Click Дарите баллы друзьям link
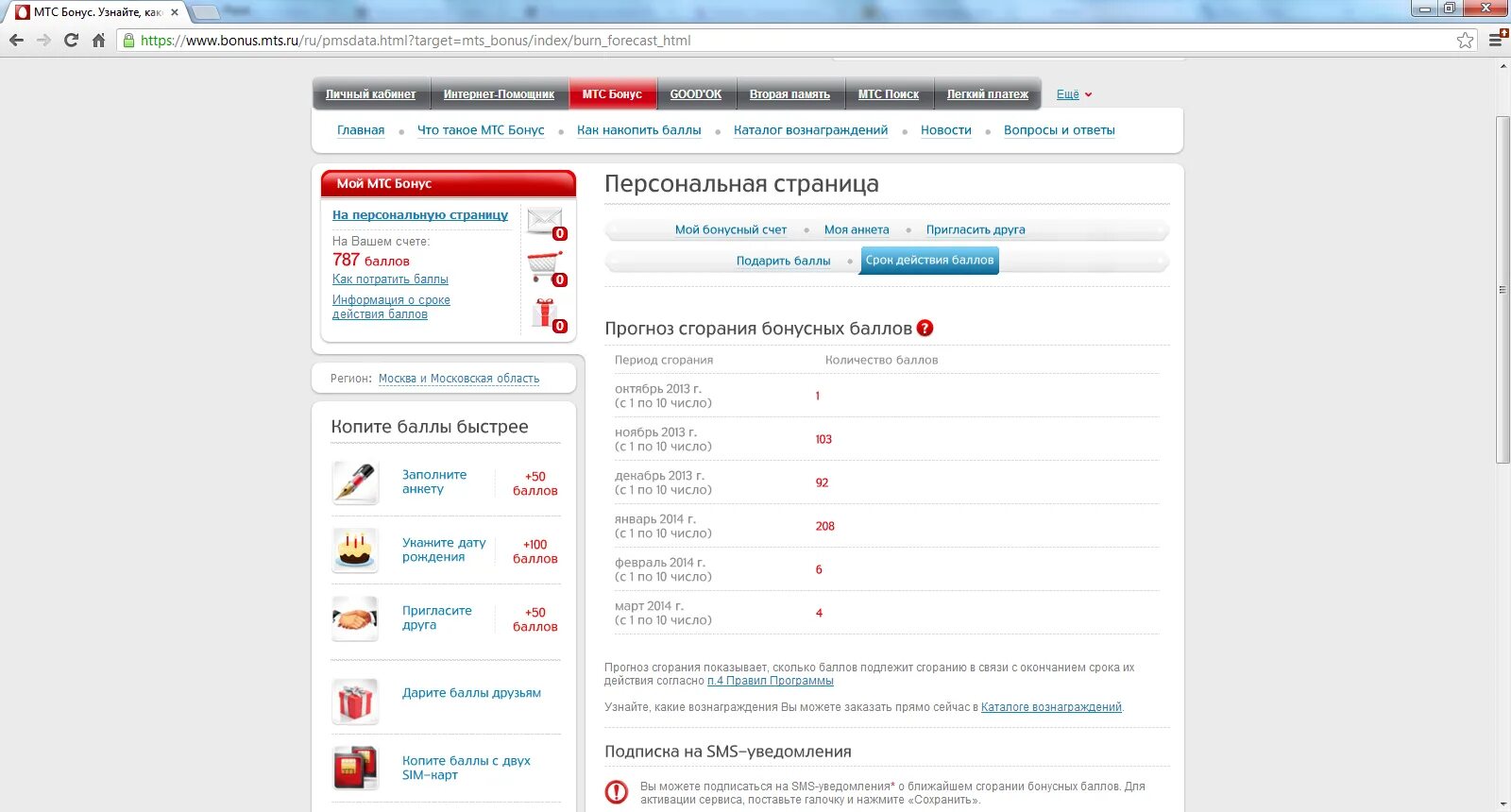 click(x=471, y=693)
